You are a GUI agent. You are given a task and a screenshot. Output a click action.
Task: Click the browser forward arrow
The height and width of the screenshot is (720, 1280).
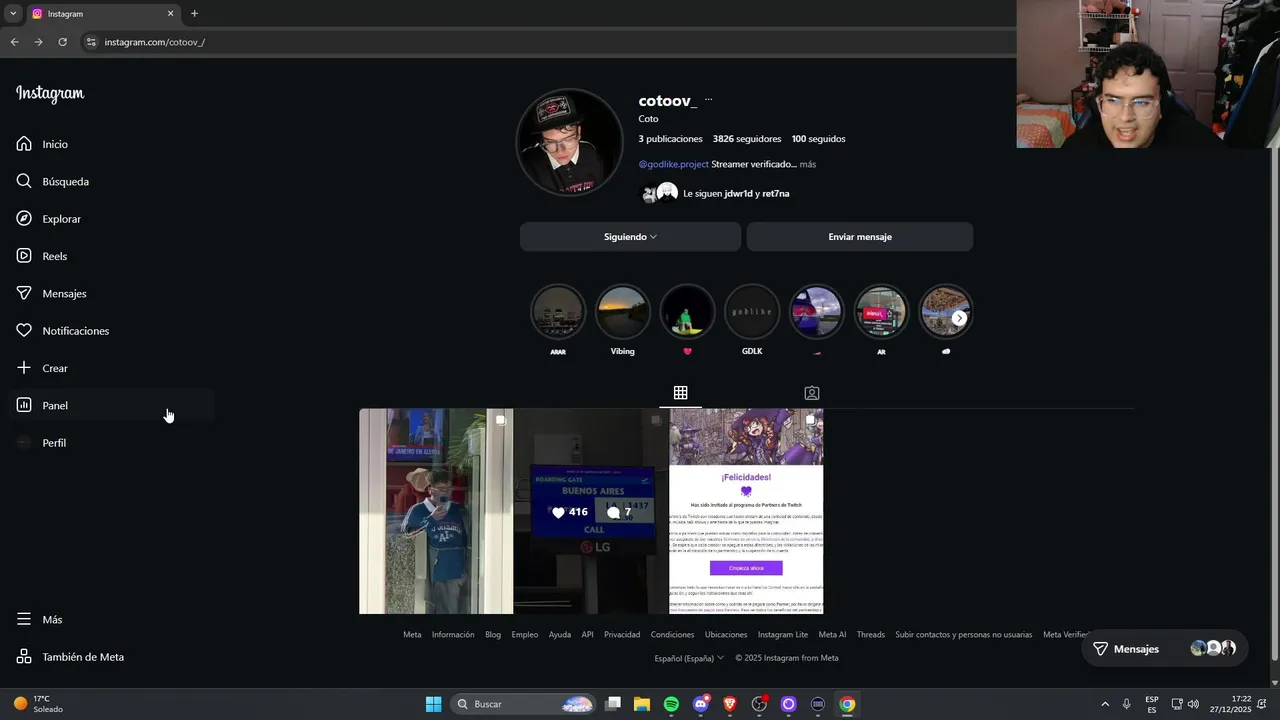tap(38, 42)
